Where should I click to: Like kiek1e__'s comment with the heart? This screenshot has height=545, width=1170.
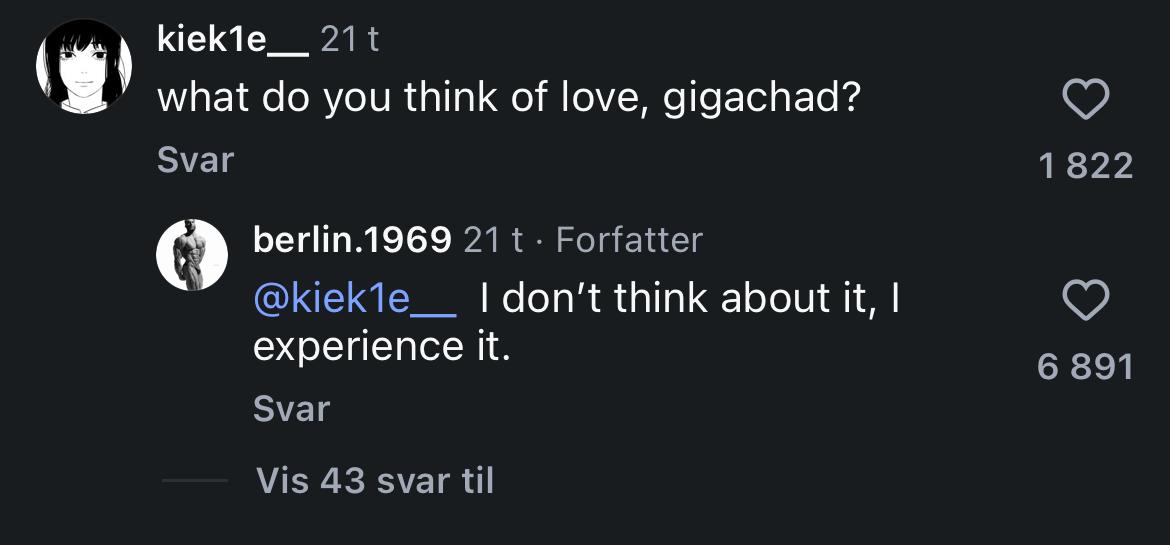[x=1085, y=100]
